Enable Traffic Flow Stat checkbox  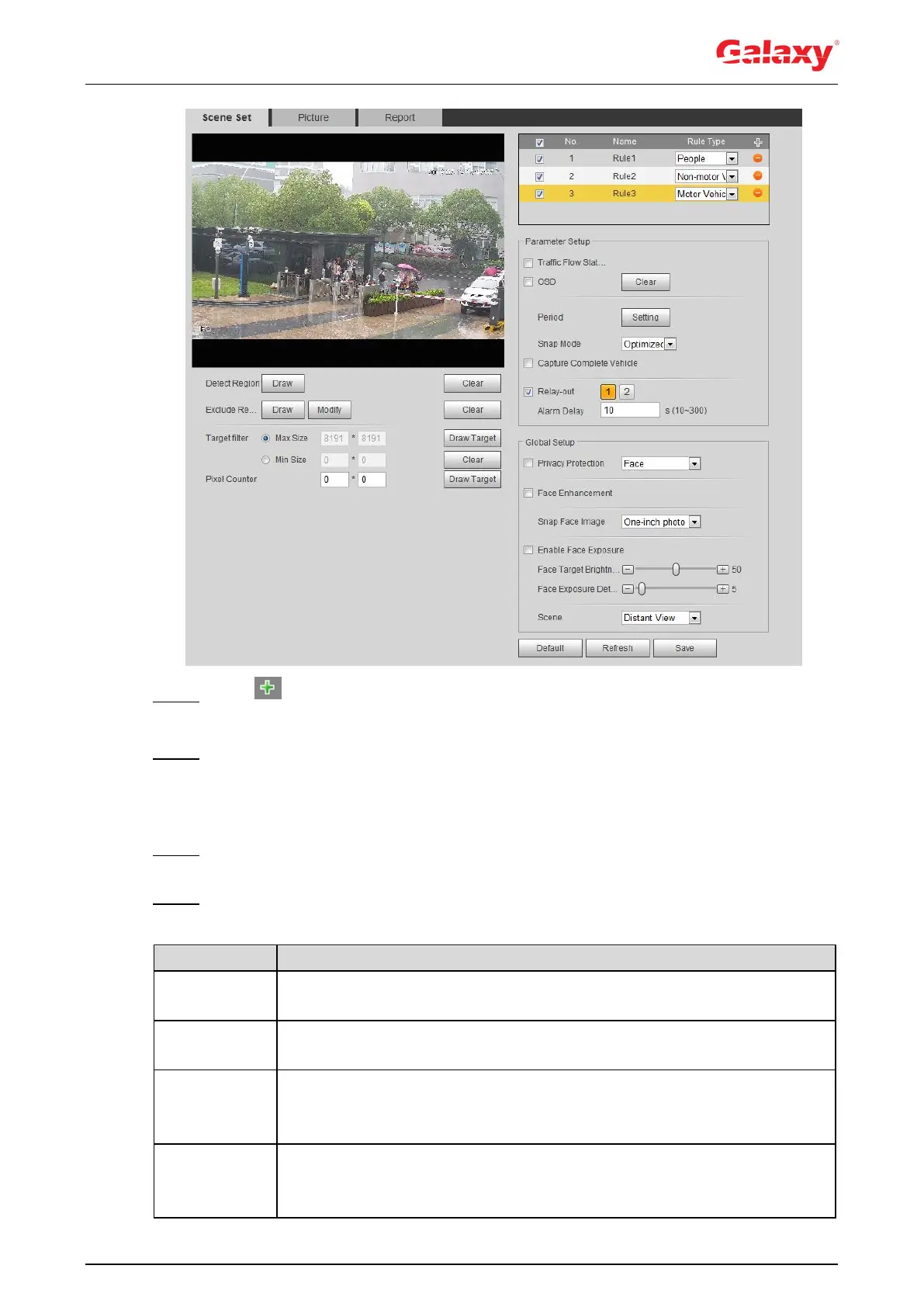[x=528, y=263]
